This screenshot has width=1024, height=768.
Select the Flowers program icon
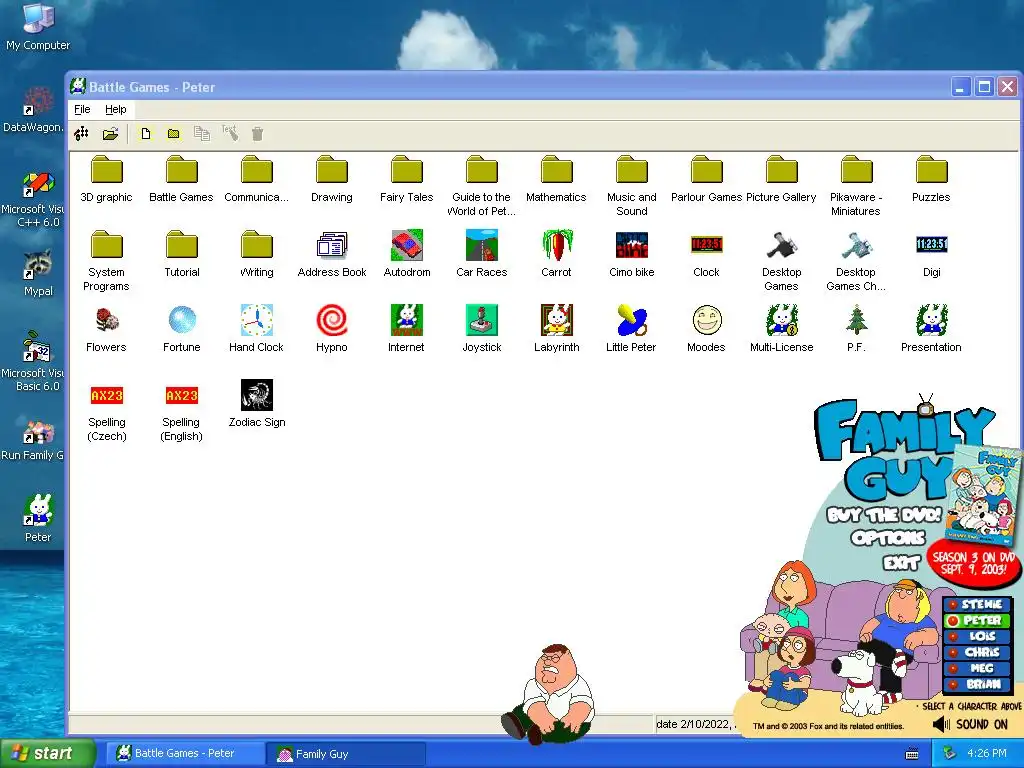[x=106, y=320]
